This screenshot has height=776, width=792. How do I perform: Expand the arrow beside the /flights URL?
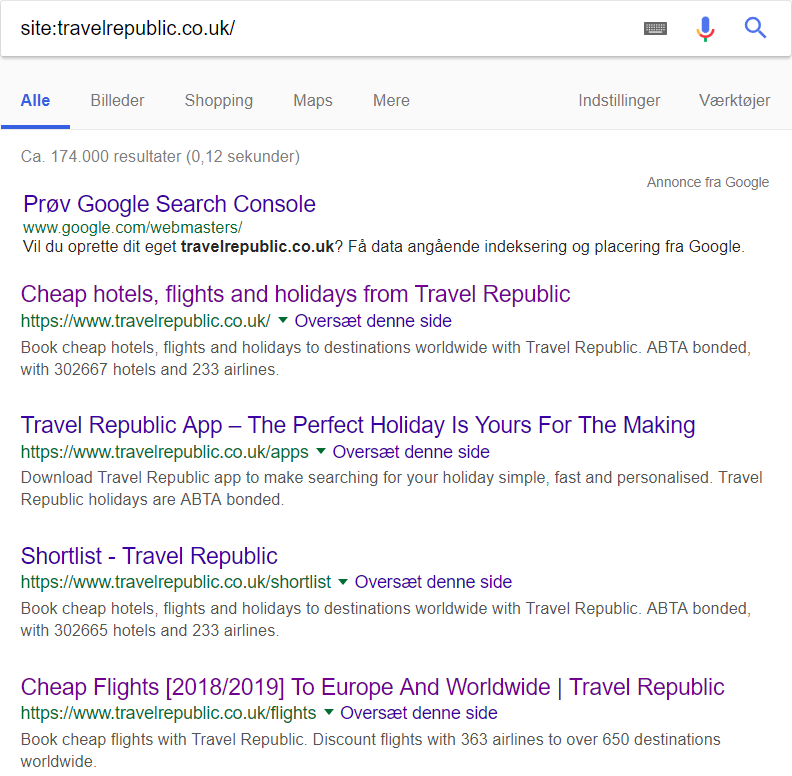pos(329,712)
